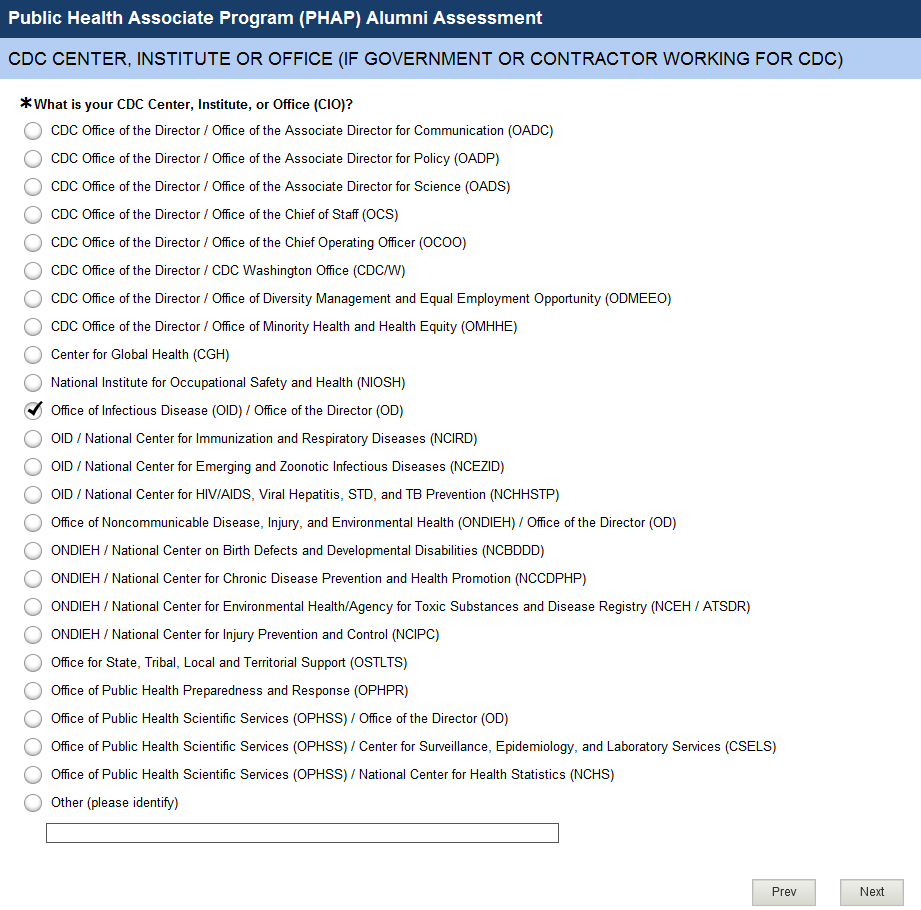Select ONDIEH / NCEH / ATSDR environmental health option
The width and height of the screenshot is (921, 910).
click(33, 607)
